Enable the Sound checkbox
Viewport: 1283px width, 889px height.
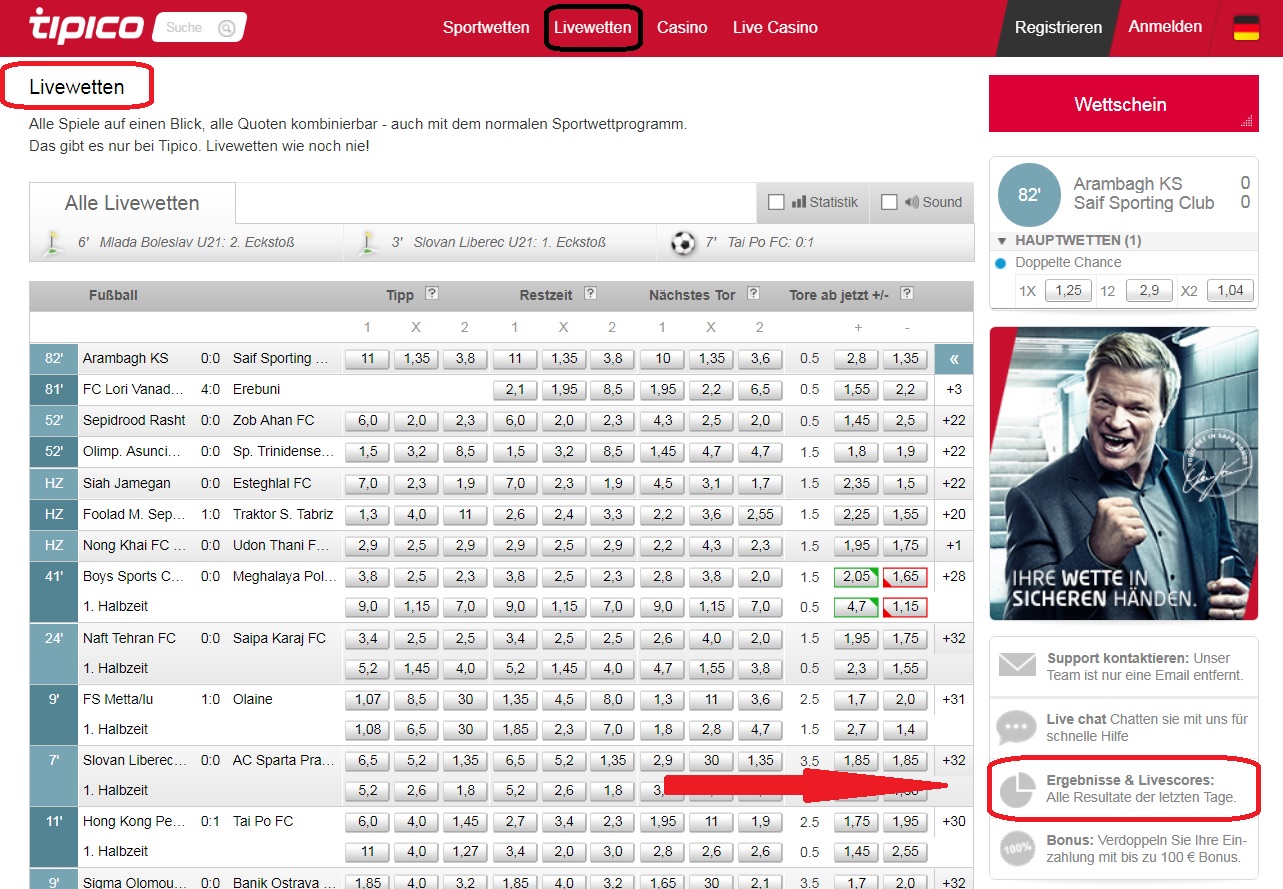(x=889, y=202)
